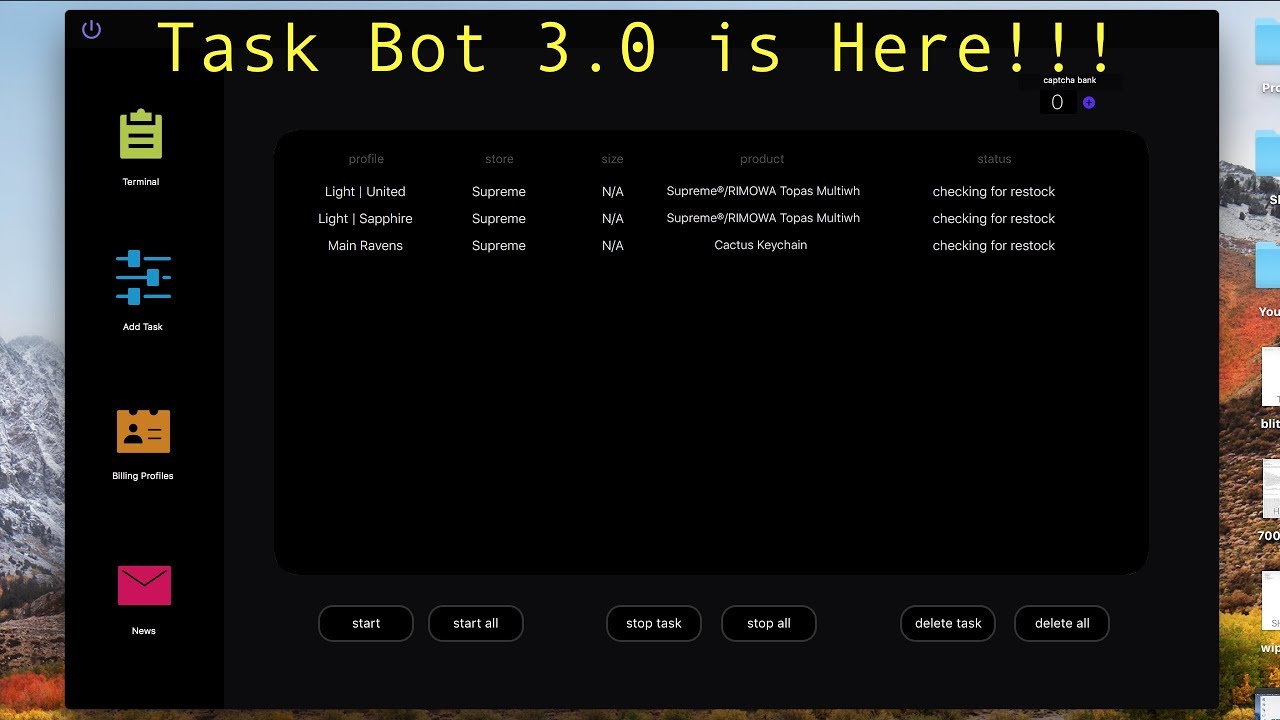Click N/A size in Main Ravens row
The image size is (1280, 720).
613,245
